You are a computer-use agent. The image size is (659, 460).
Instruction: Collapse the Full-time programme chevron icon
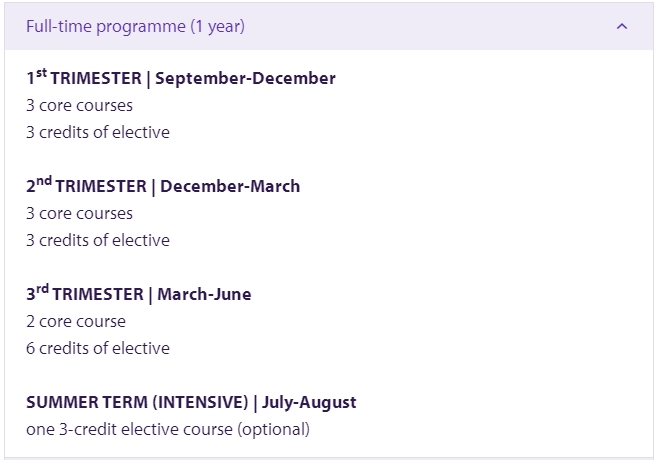(x=622, y=26)
